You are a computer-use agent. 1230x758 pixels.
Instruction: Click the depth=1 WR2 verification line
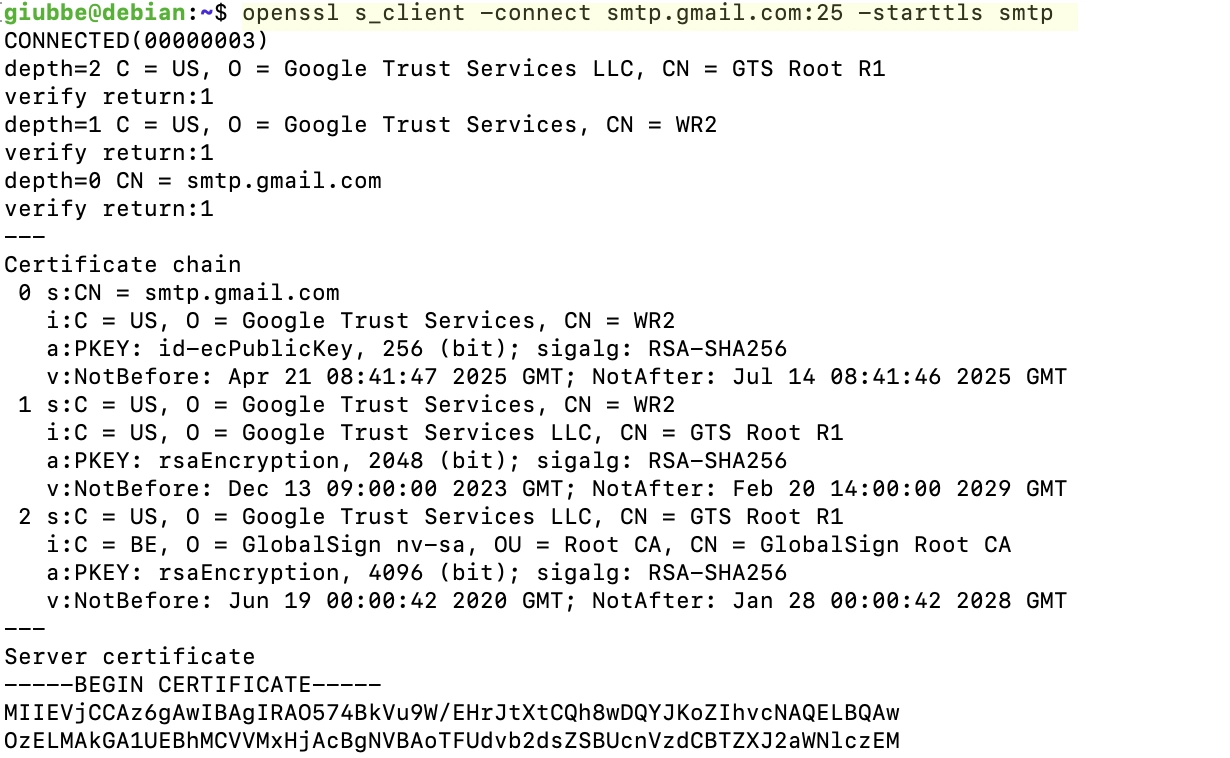(x=360, y=125)
